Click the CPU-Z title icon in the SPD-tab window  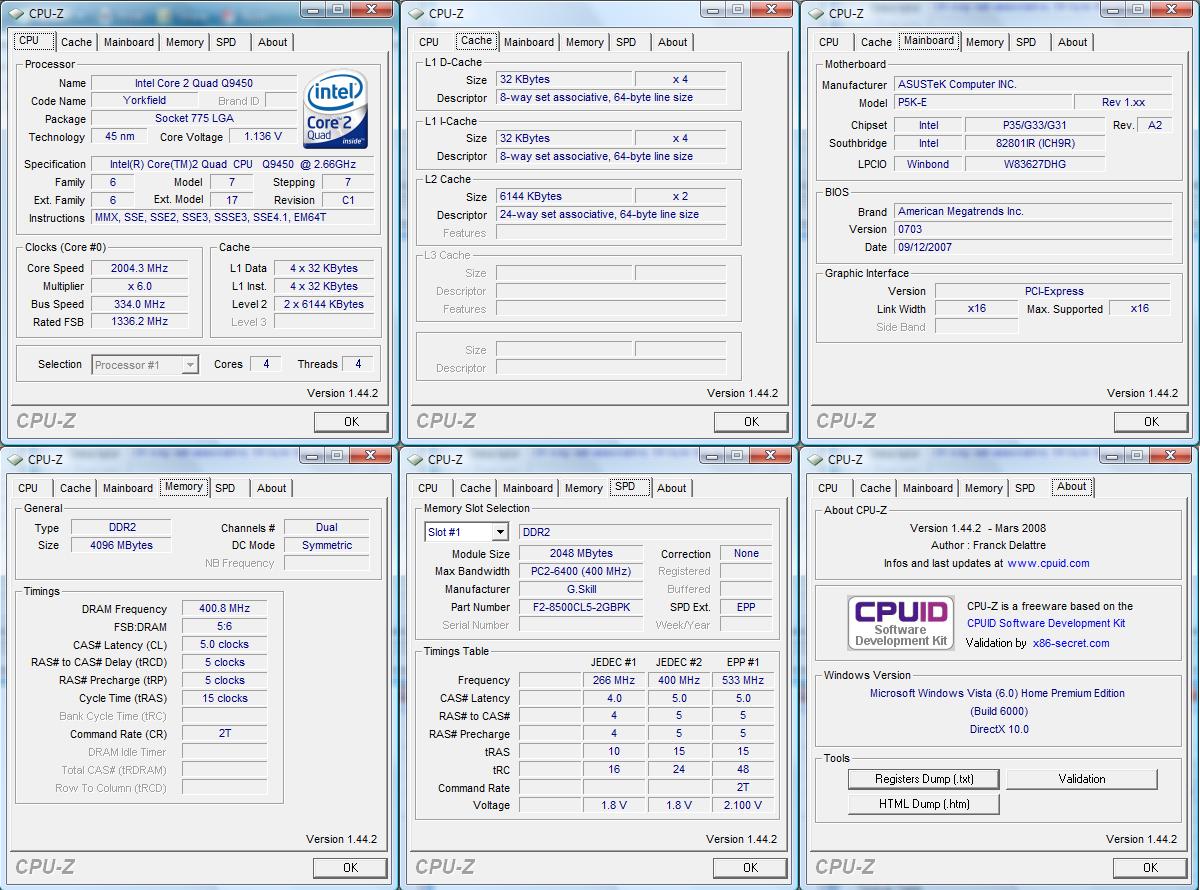(x=415, y=459)
